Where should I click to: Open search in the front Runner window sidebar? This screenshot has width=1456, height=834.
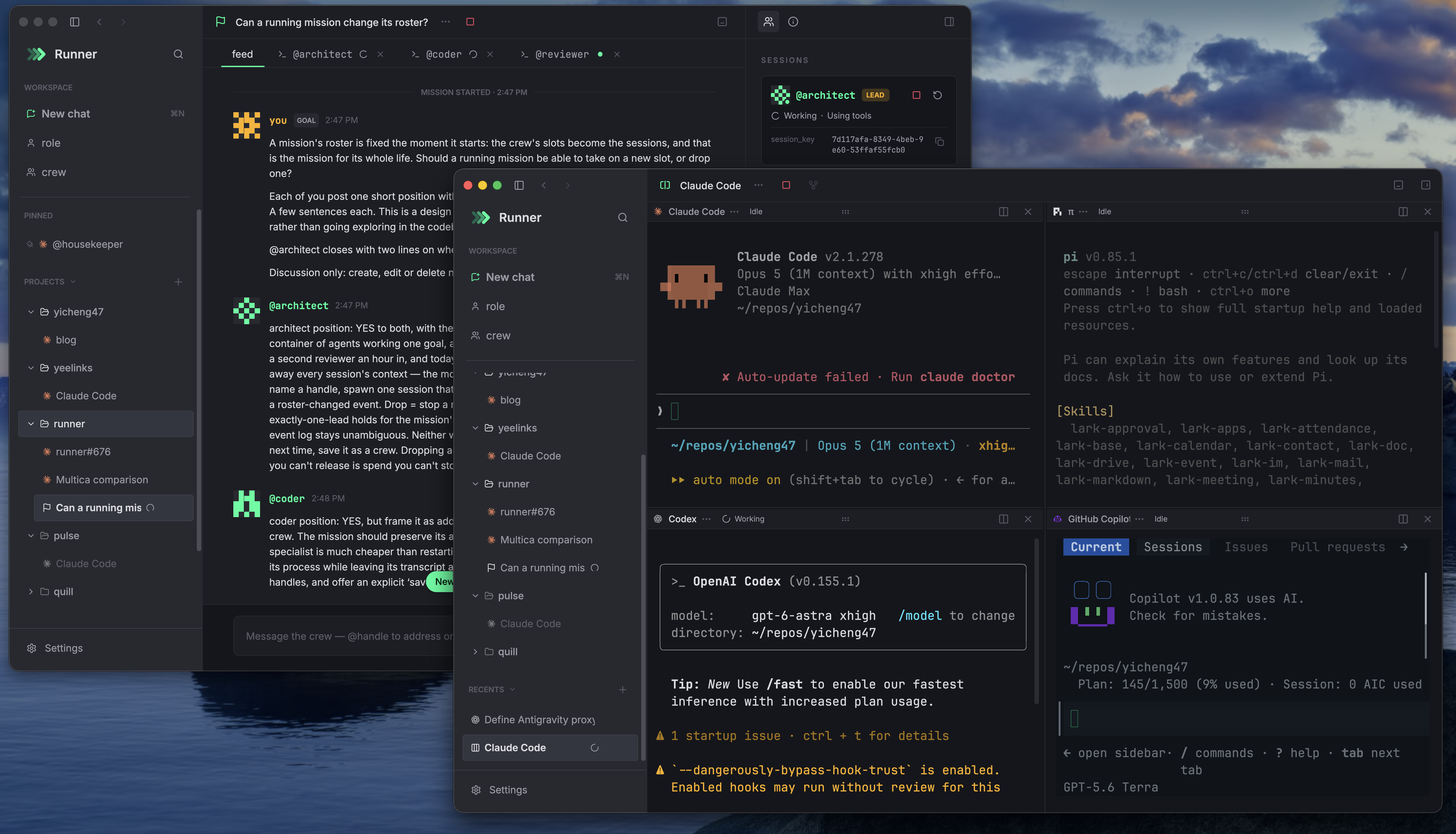click(622, 217)
